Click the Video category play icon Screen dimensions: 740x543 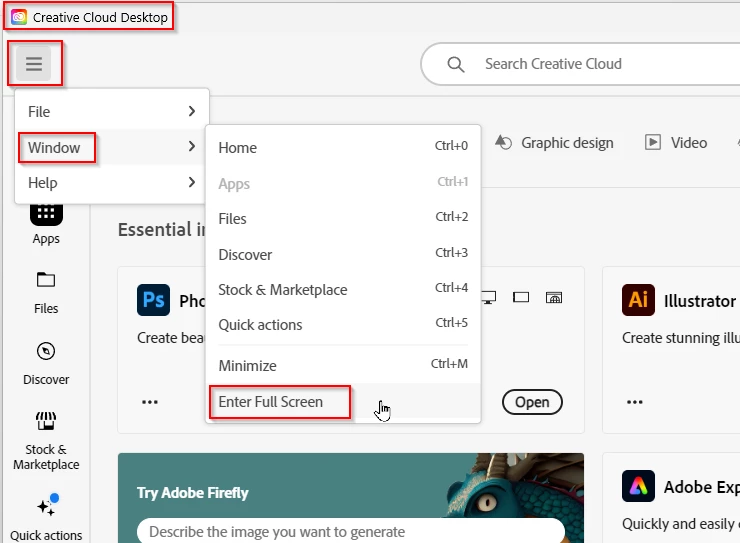(x=653, y=142)
